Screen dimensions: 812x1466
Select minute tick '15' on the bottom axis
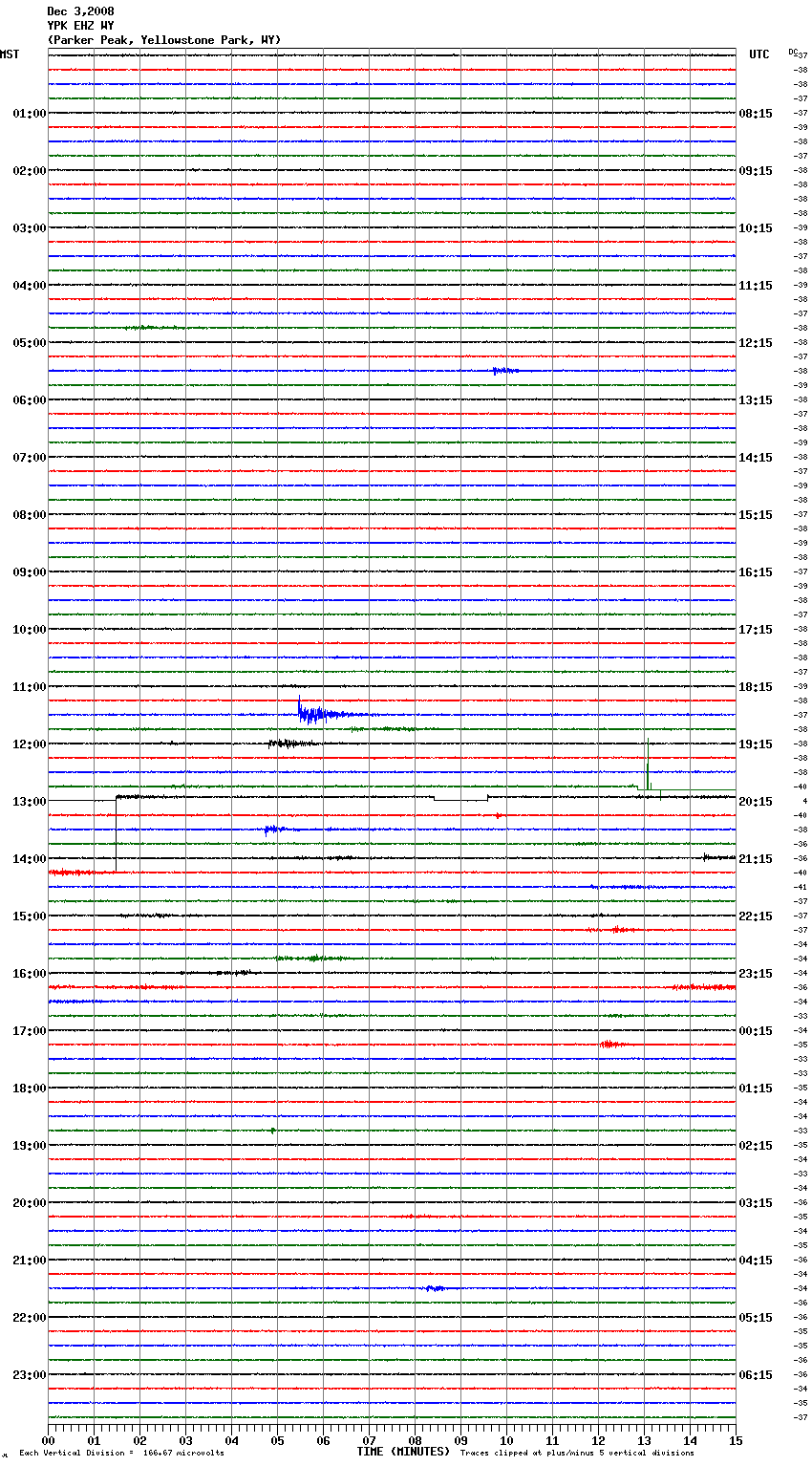click(x=736, y=1440)
